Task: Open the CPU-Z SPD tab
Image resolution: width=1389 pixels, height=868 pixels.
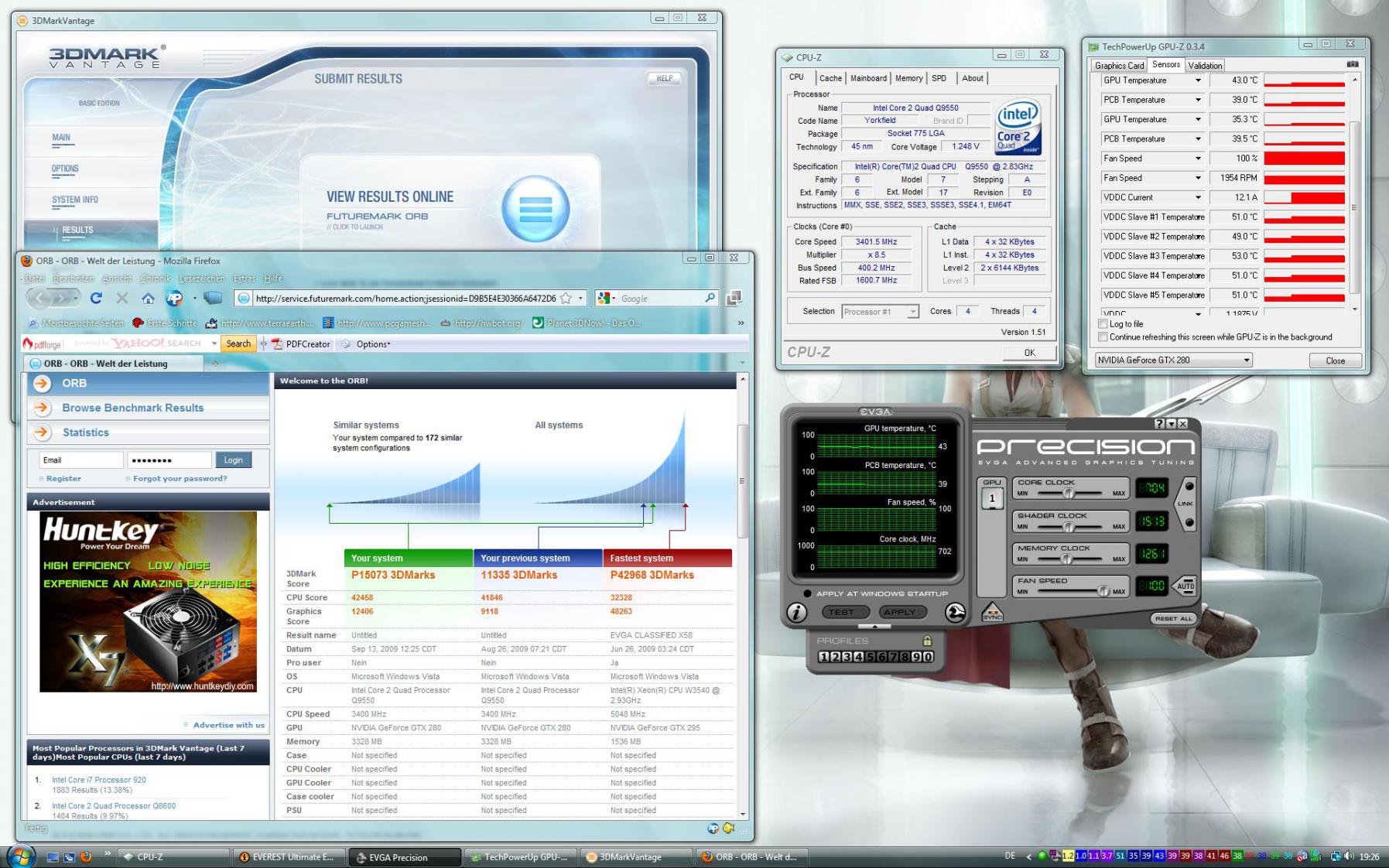Action: click(x=939, y=78)
